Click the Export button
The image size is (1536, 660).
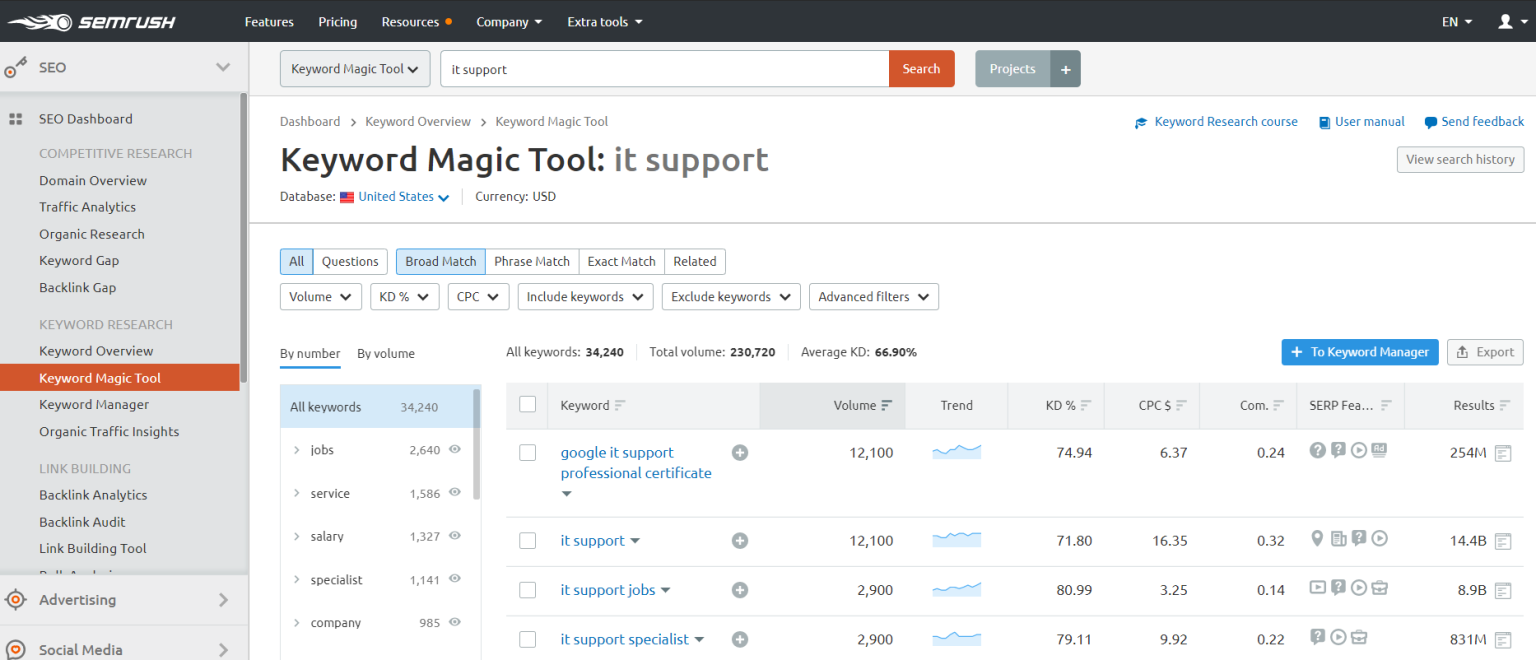[x=1485, y=352]
